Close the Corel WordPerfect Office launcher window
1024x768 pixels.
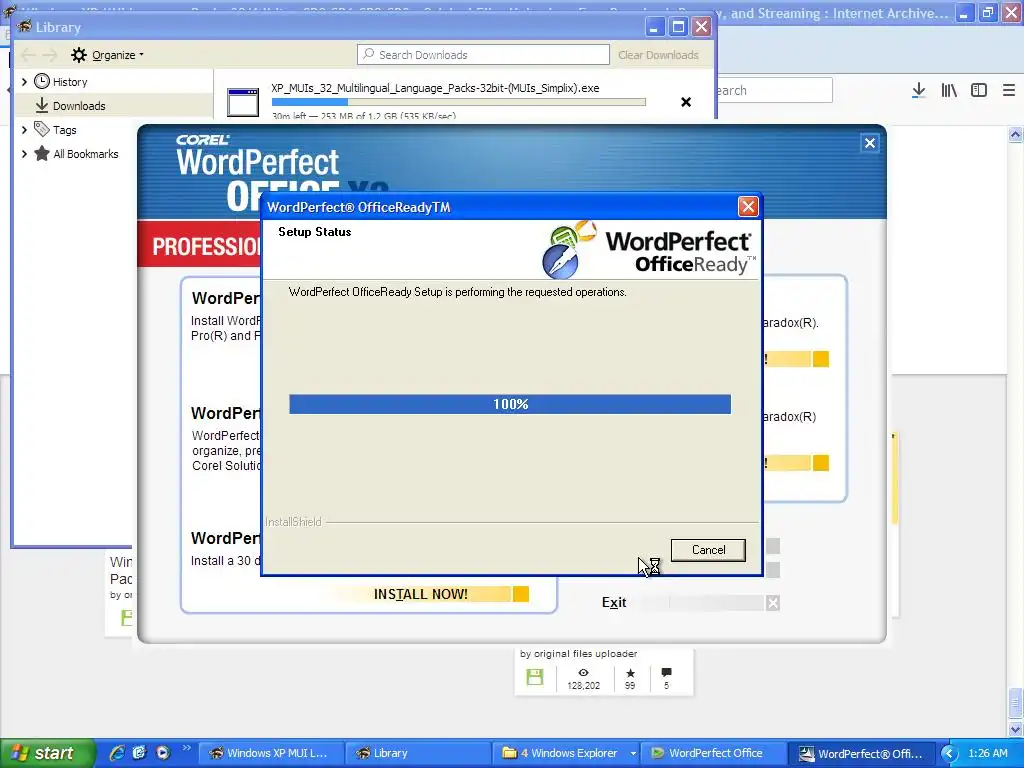[x=870, y=143]
